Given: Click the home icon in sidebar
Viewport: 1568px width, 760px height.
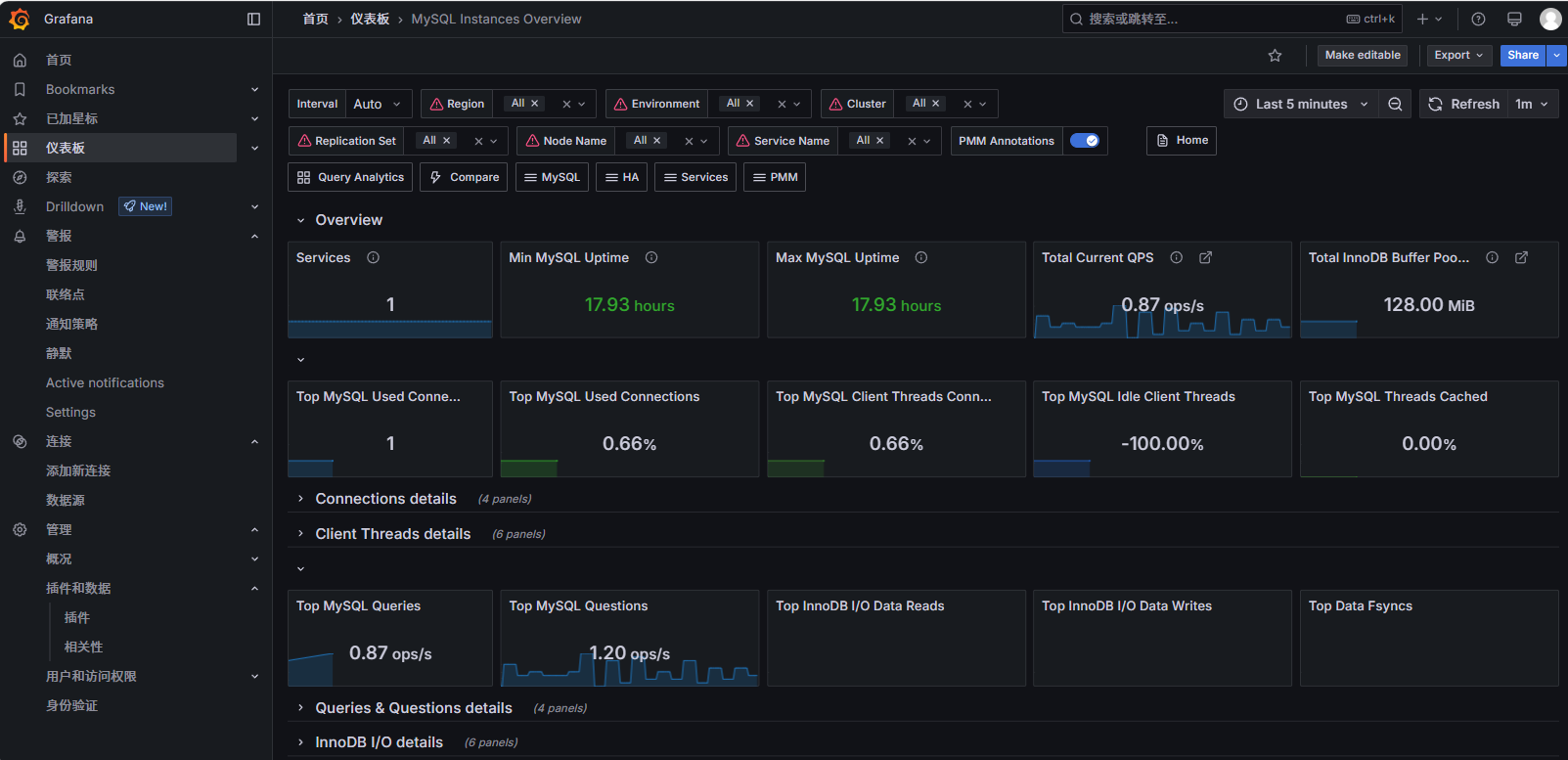Looking at the screenshot, I should tap(20, 60).
